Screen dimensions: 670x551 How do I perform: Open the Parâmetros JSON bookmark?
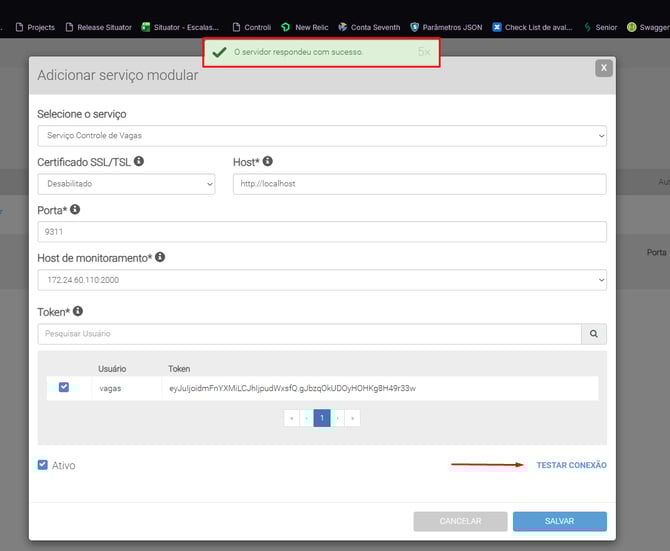point(446,27)
